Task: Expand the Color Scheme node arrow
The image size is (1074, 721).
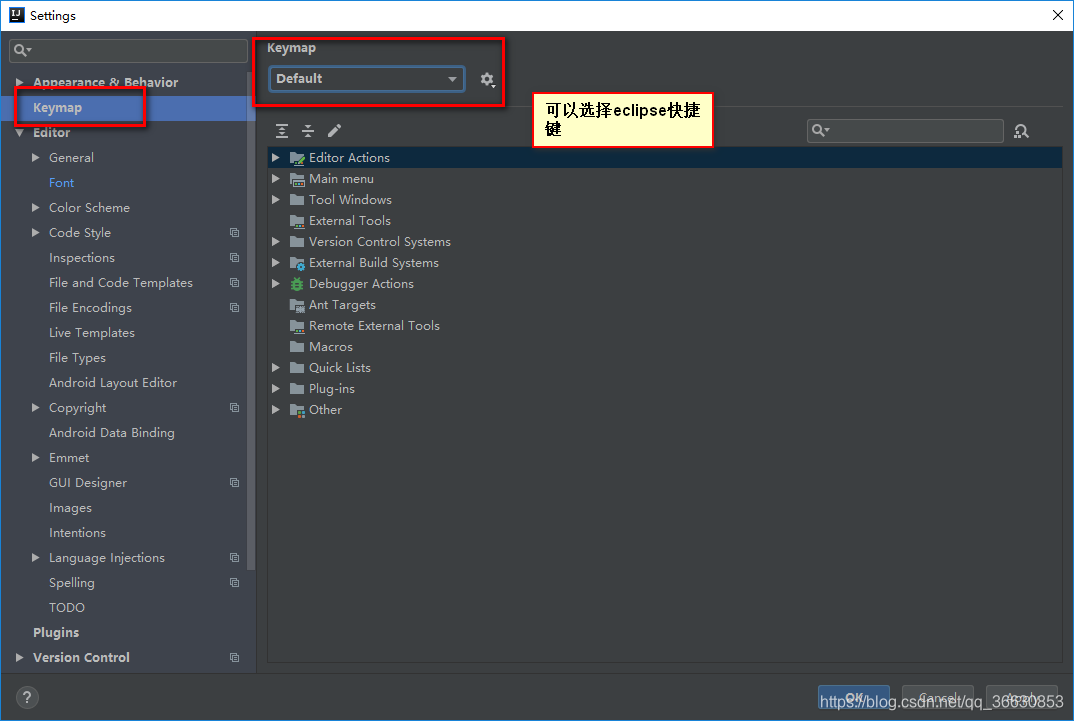Action: tap(36, 207)
